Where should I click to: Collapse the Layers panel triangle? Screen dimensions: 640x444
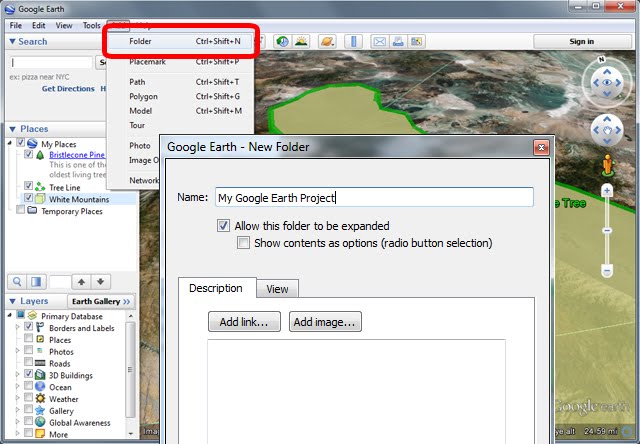pos(12,301)
